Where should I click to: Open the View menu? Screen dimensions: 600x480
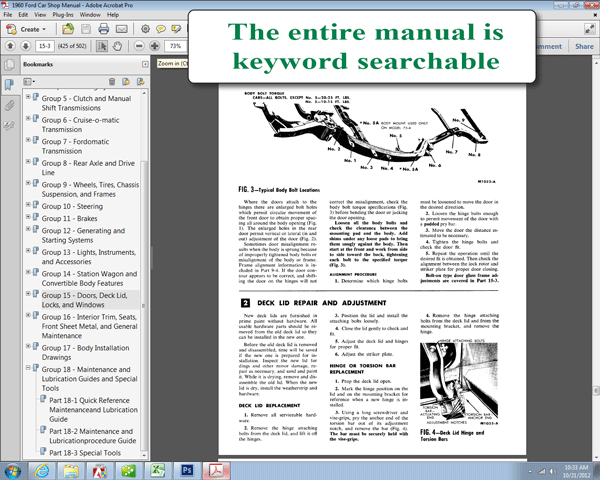tap(40, 15)
